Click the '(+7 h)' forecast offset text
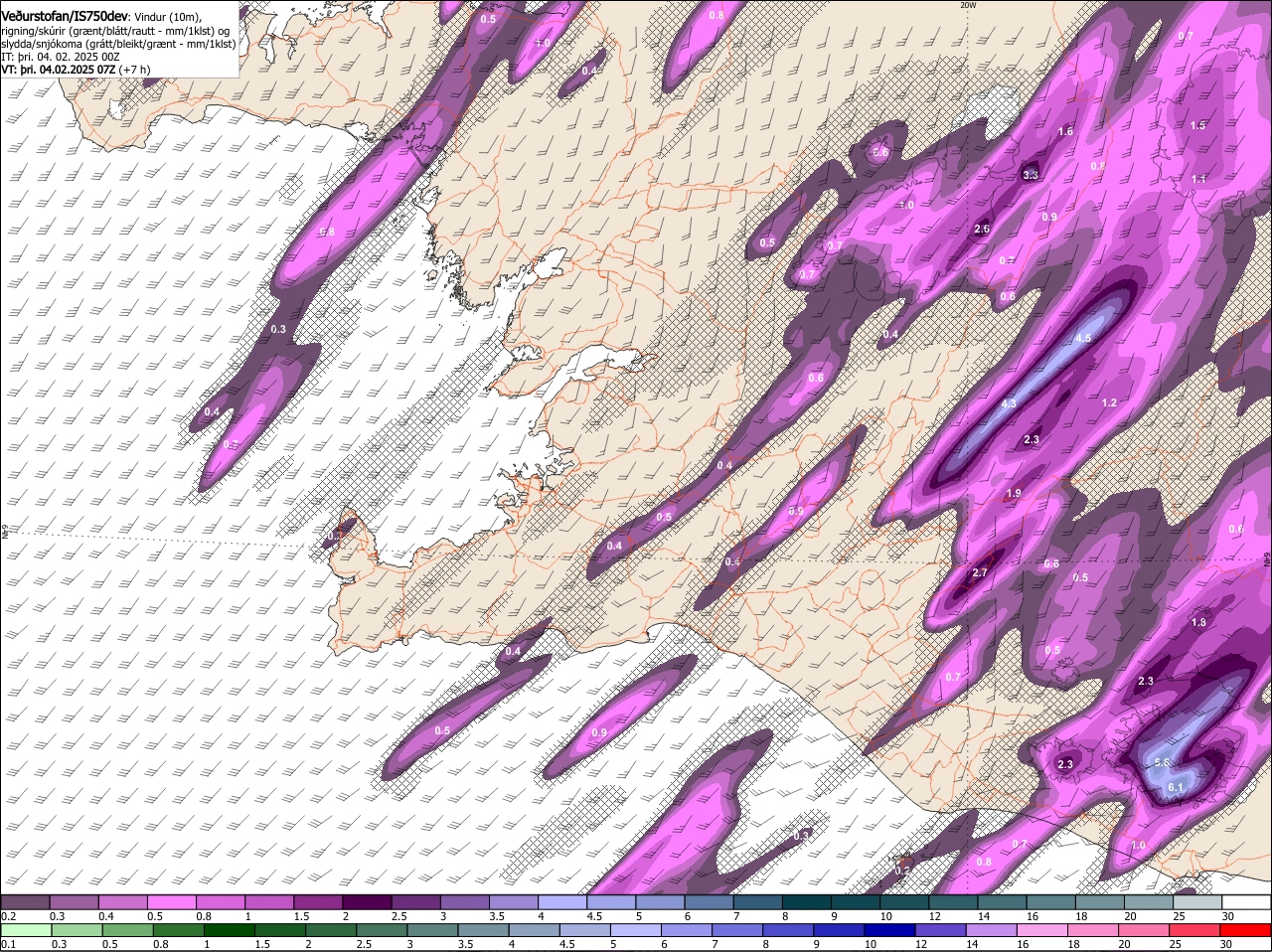This screenshot has height=952, width=1272. [134, 70]
